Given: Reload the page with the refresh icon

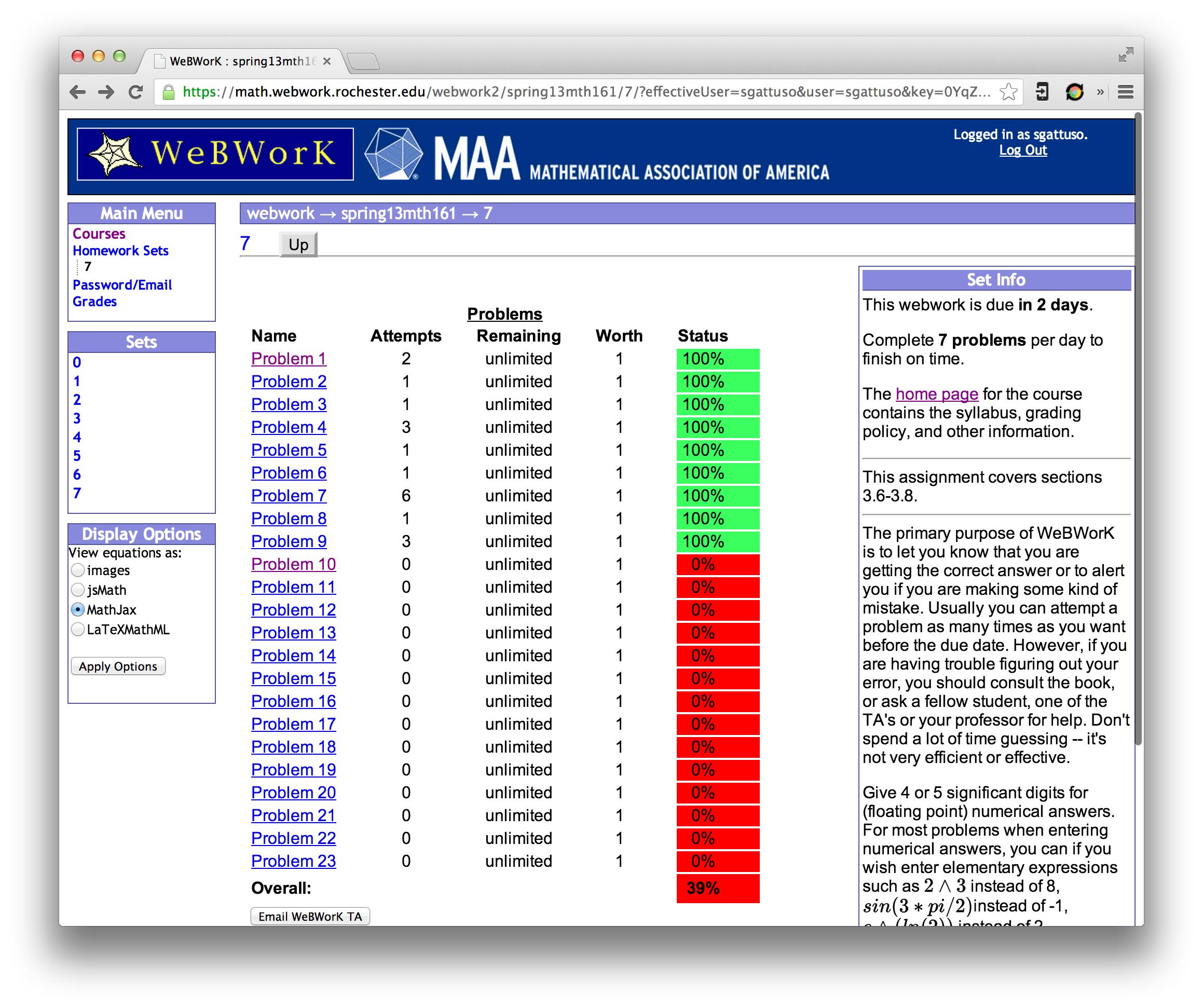Looking at the screenshot, I should pos(136,92).
